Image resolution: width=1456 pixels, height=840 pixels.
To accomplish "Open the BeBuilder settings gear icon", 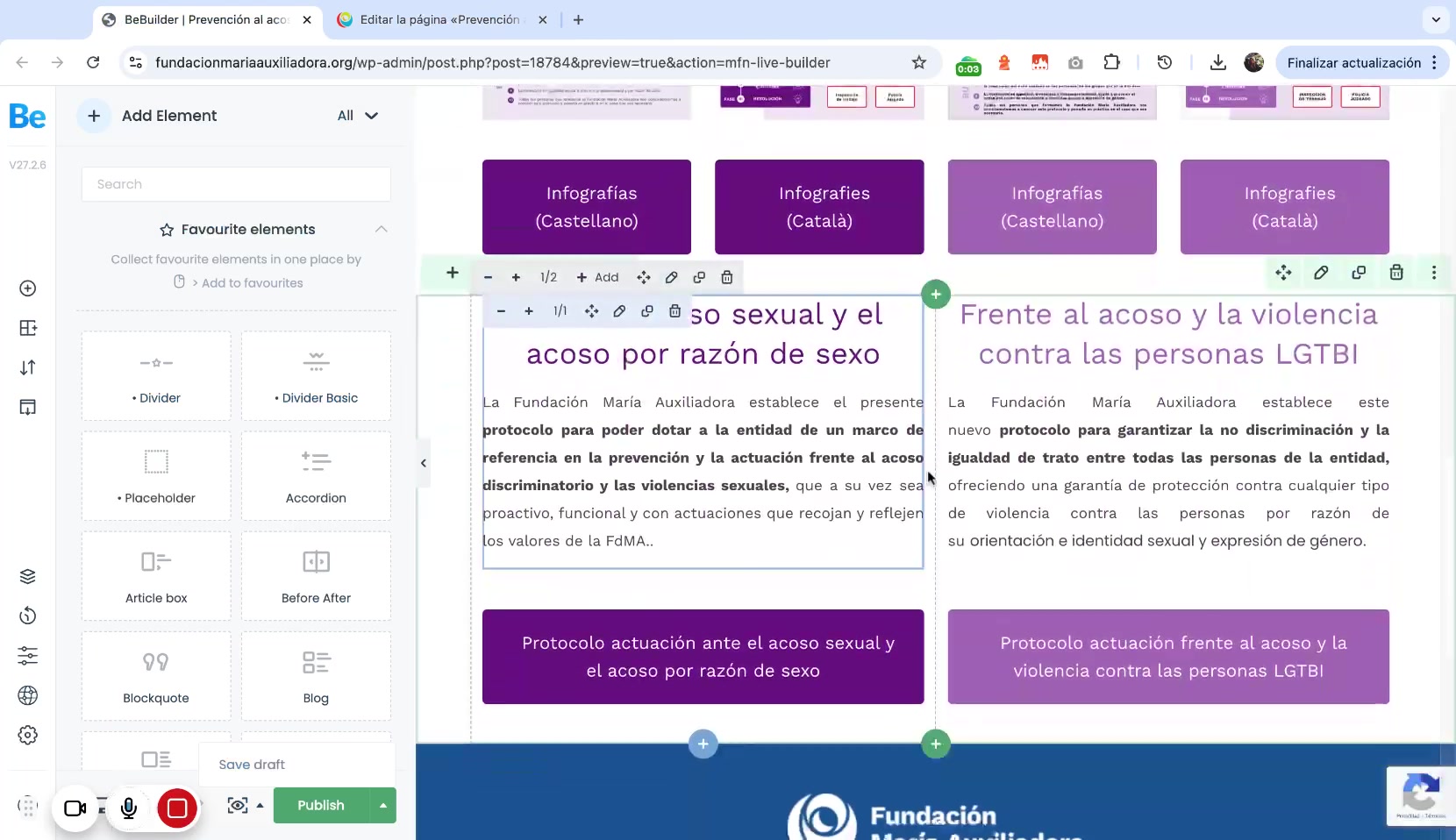I will tap(28, 735).
